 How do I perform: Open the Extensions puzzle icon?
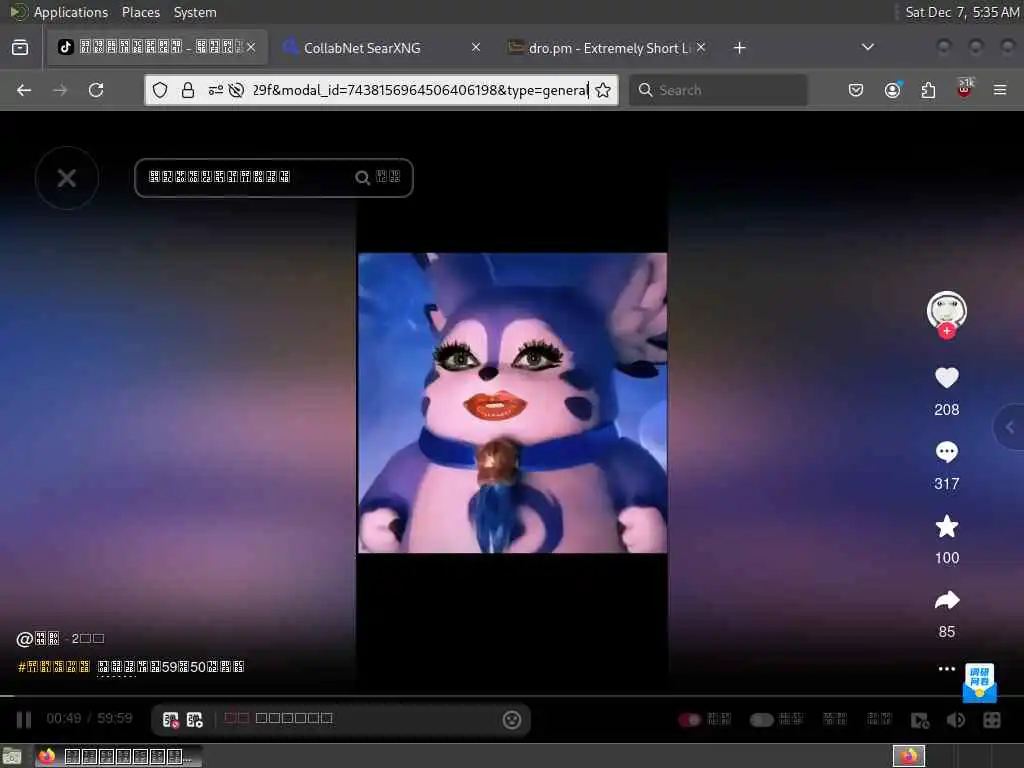(x=928, y=90)
